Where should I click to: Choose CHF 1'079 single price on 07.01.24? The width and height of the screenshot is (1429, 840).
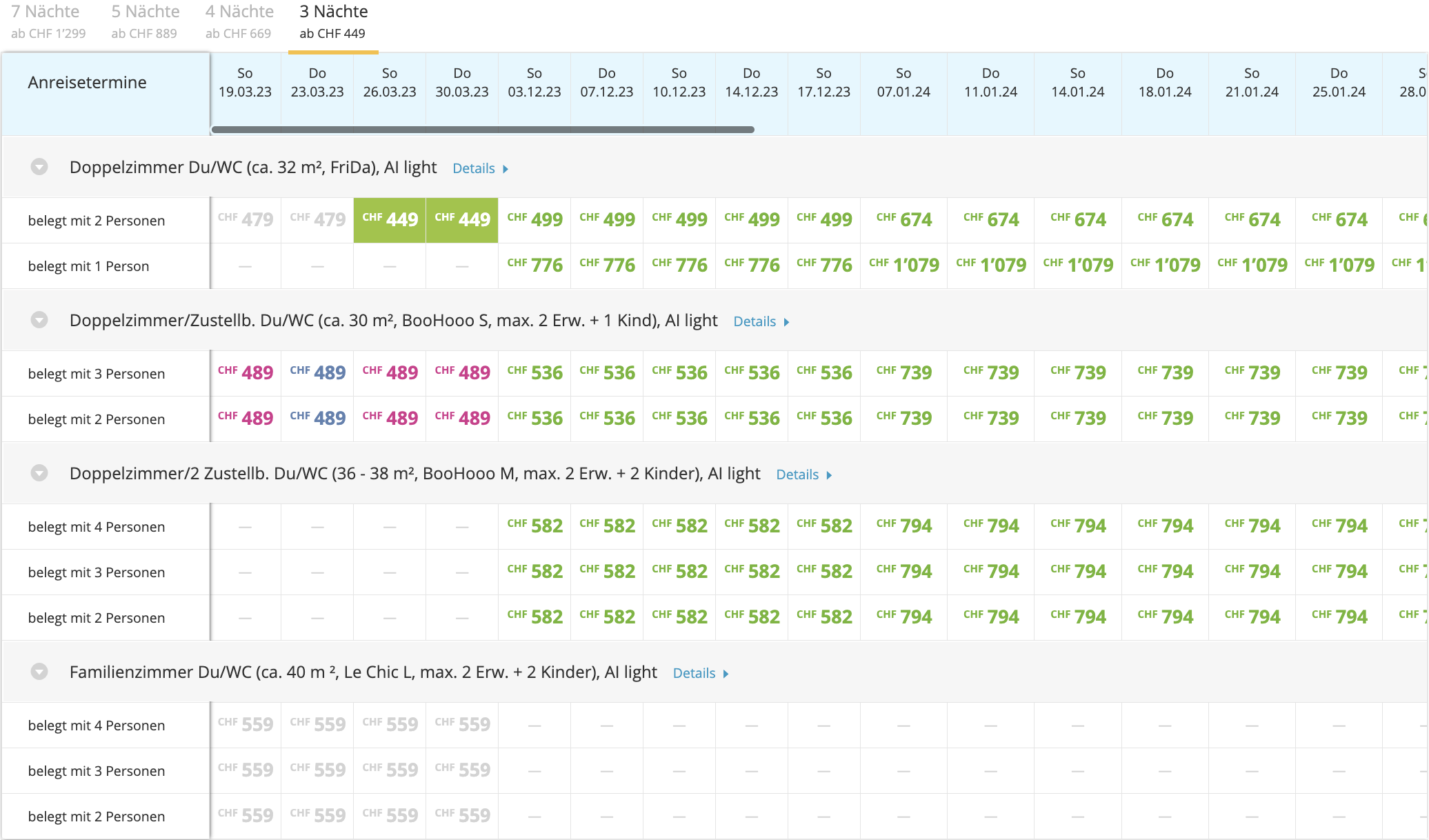point(903,266)
